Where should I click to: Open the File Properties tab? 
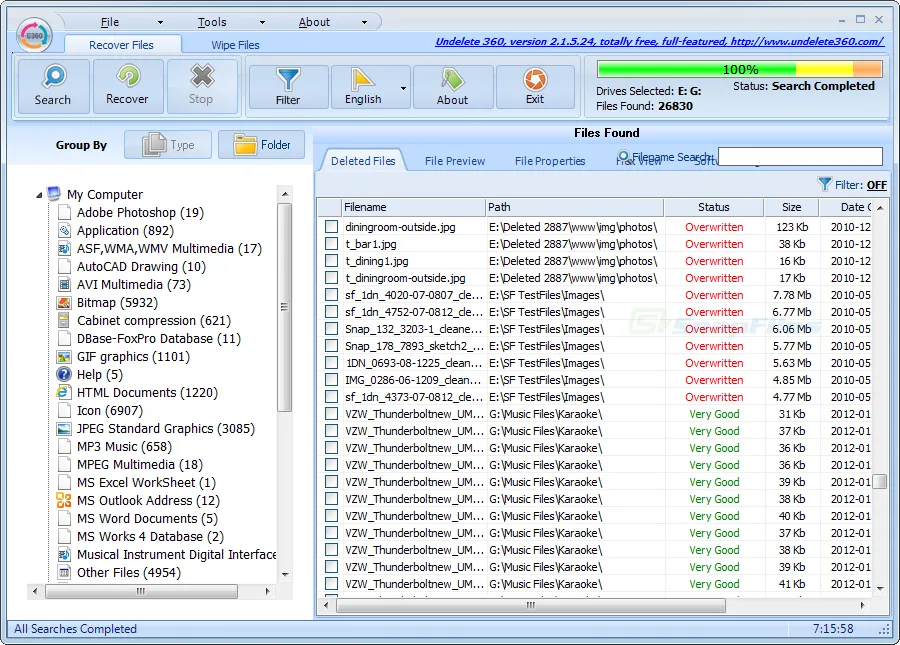(550, 161)
